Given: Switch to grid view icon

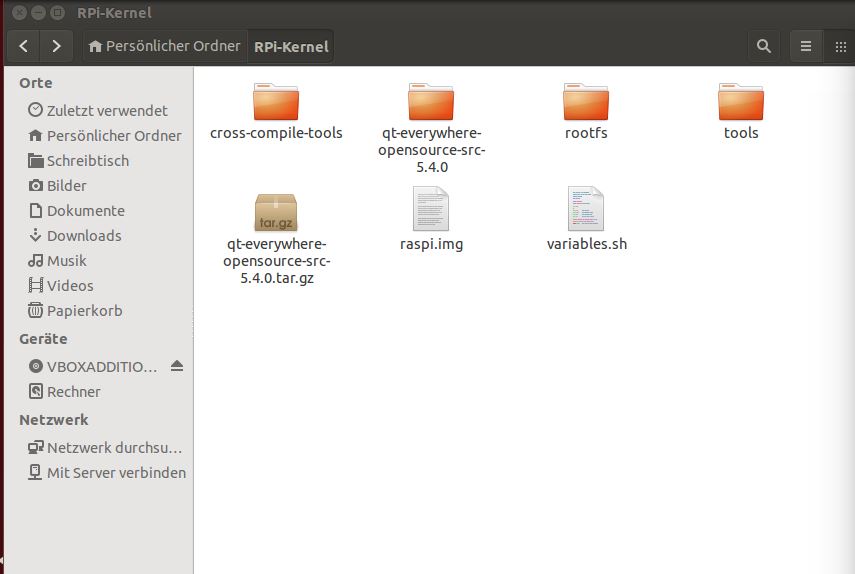Looking at the screenshot, I should 840,46.
